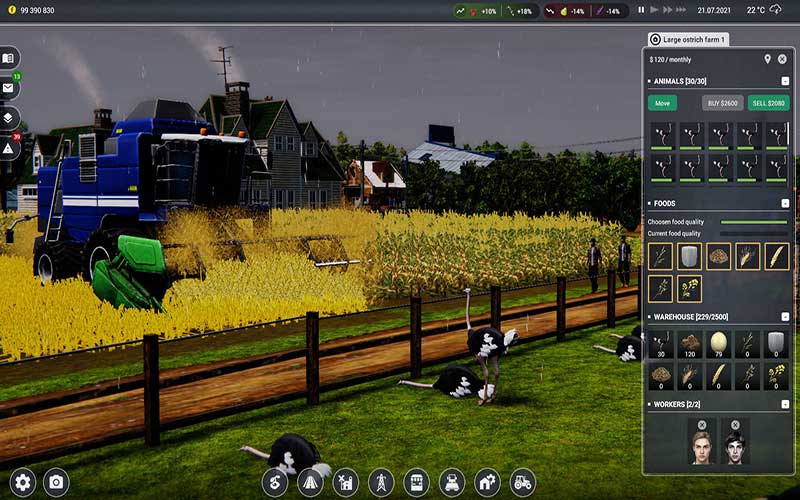Open the warning alerts icon

pyautogui.click(x=9, y=148)
